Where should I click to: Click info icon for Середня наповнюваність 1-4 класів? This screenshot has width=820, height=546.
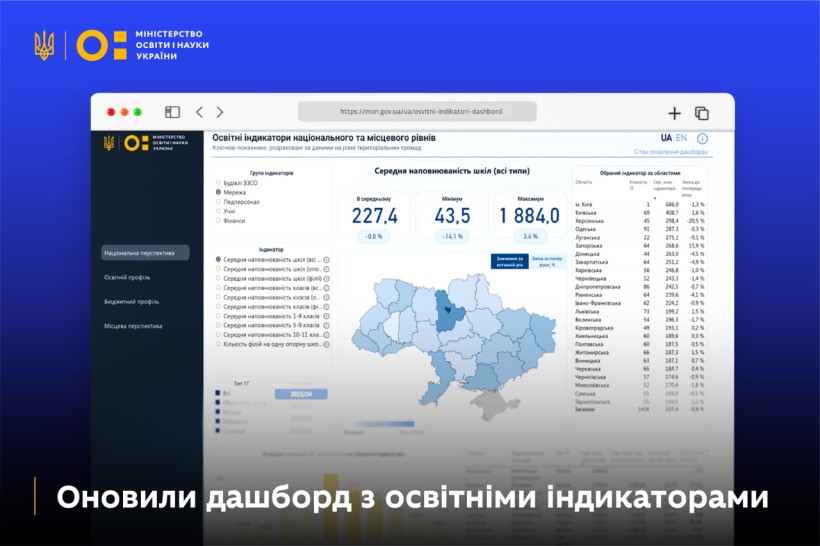coord(326,316)
